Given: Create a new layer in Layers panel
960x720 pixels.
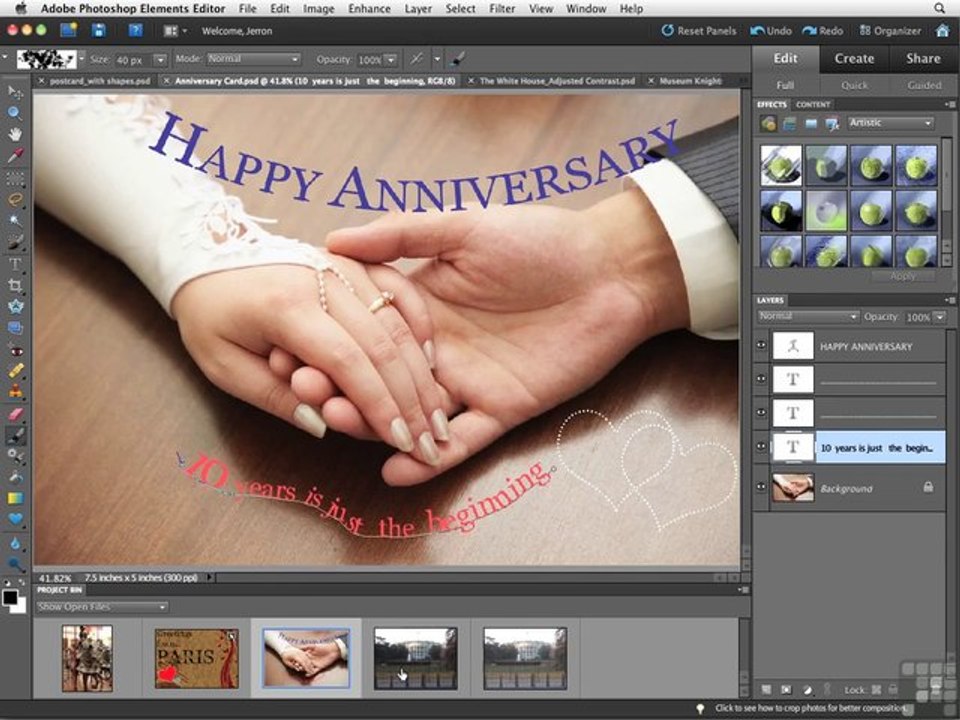Looking at the screenshot, I should pos(767,689).
